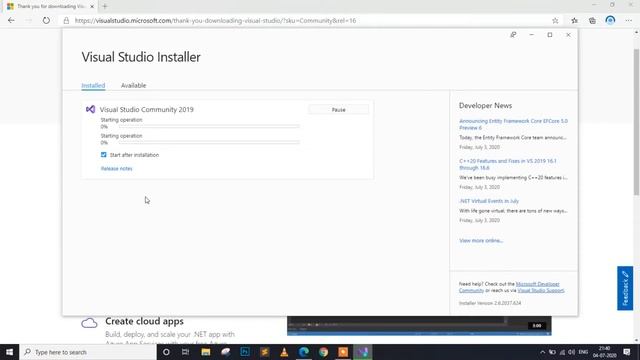This screenshot has width=640, height=360.
Task: Refresh the browser page
Action: click(46, 20)
